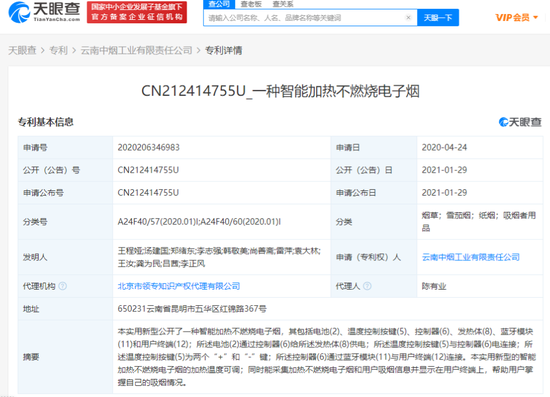Select 2021-01-29 in 申请公布日 row

coord(444,193)
